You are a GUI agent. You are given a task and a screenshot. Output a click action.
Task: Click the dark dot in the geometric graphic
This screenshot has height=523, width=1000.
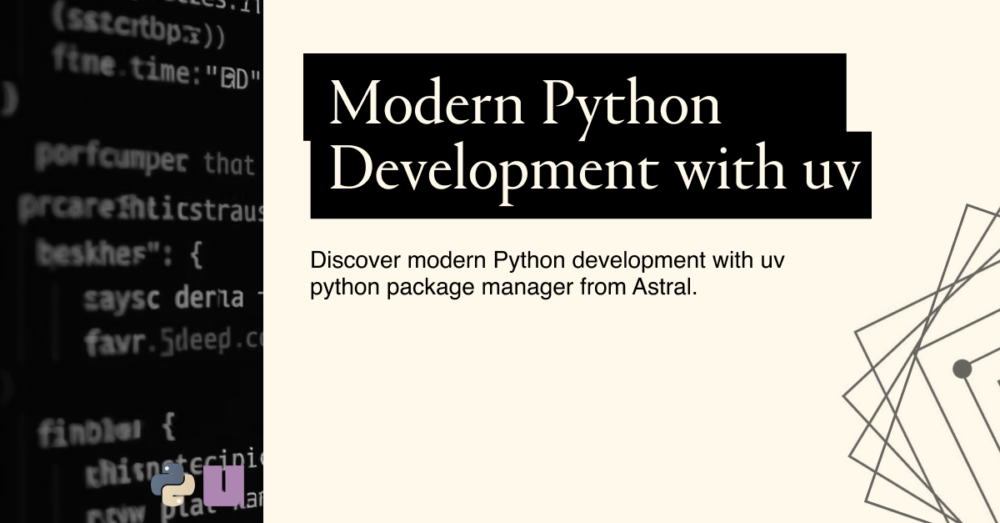point(962,369)
